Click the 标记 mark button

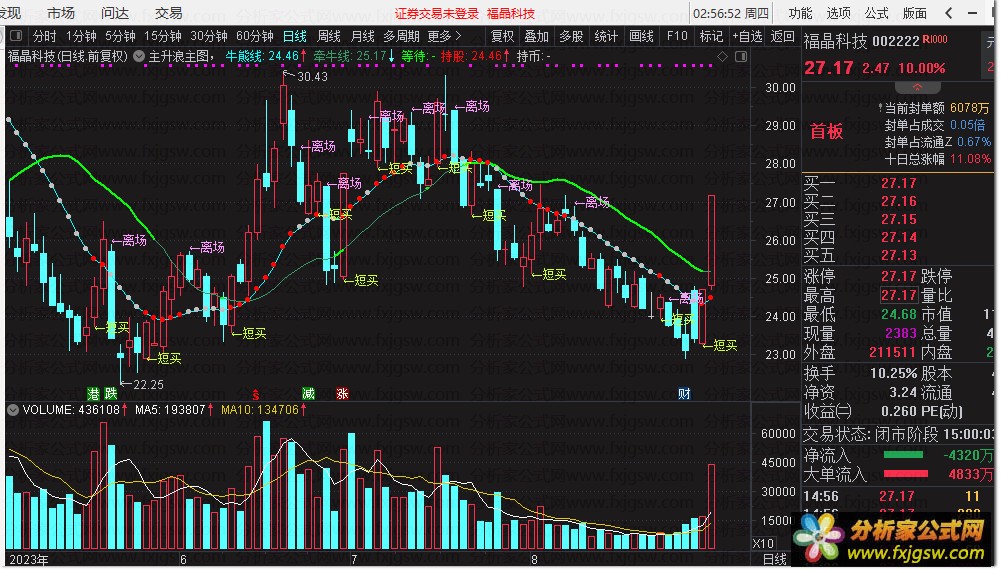point(711,36)
